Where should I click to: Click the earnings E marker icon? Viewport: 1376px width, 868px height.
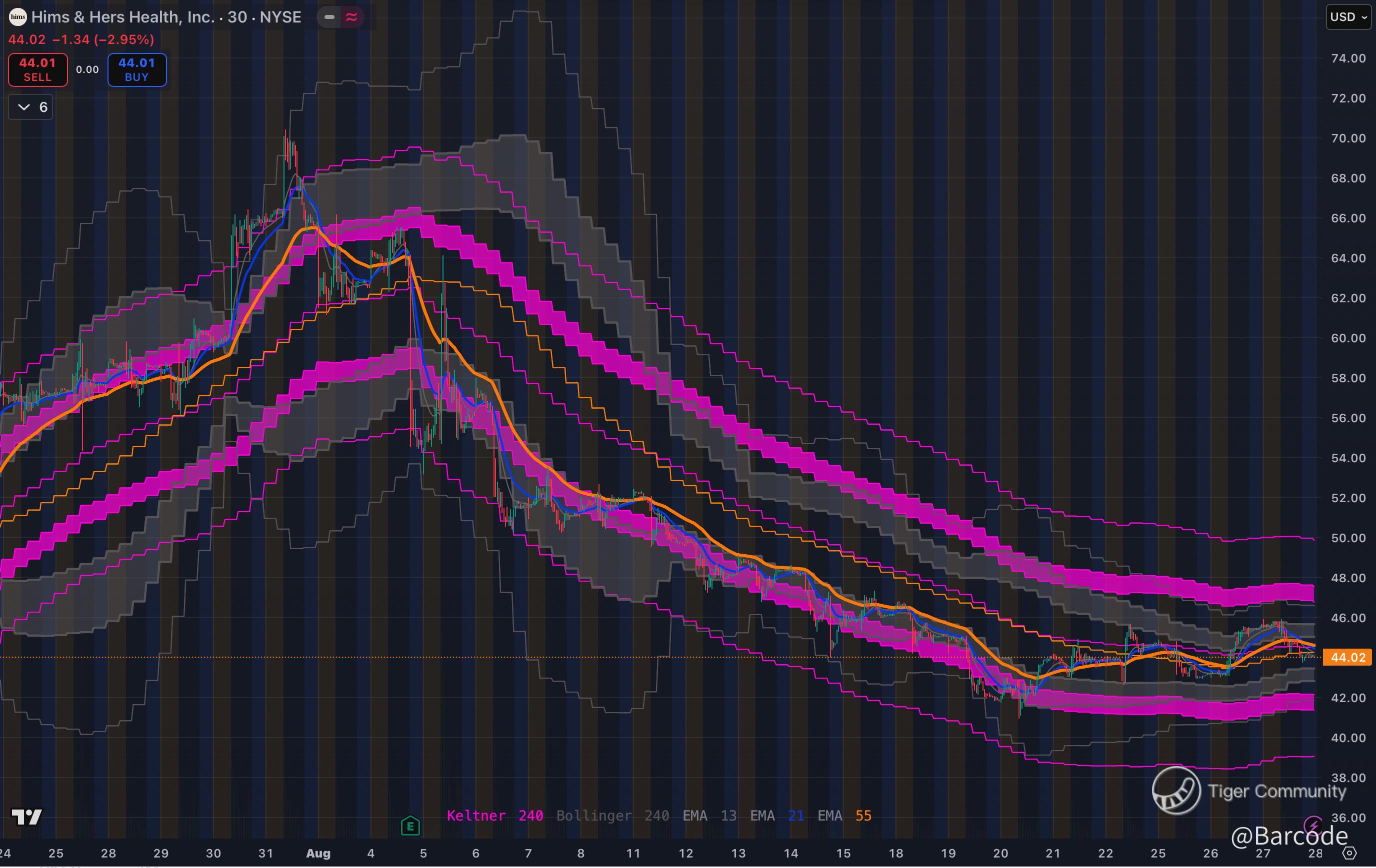coord(410,826)
